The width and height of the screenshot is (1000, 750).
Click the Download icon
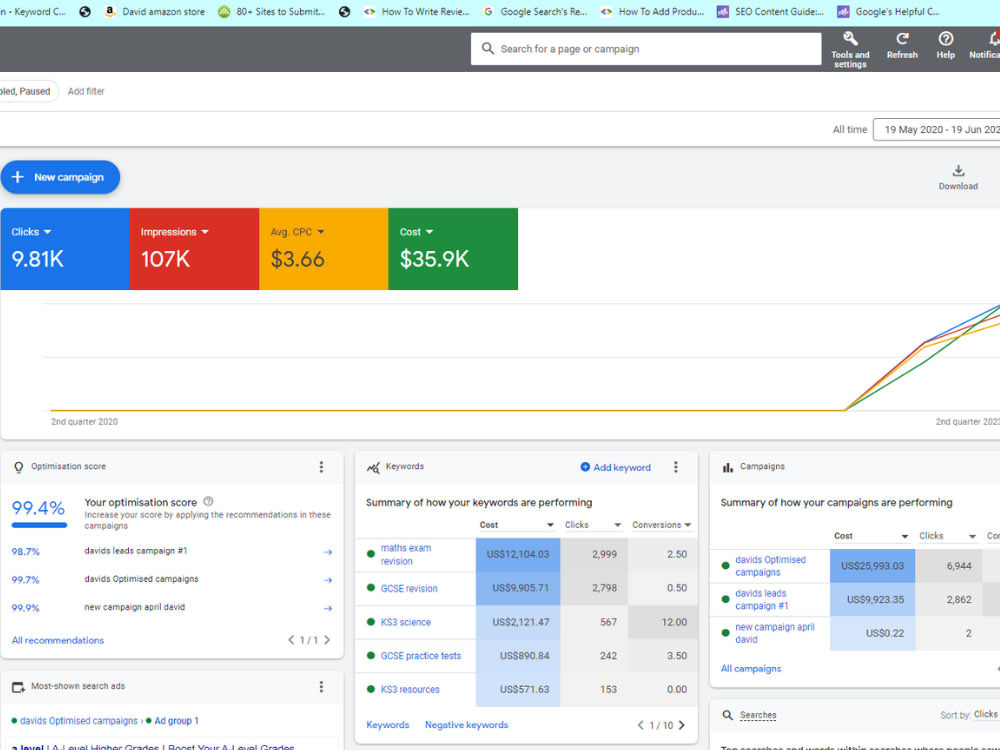[958, 171]
